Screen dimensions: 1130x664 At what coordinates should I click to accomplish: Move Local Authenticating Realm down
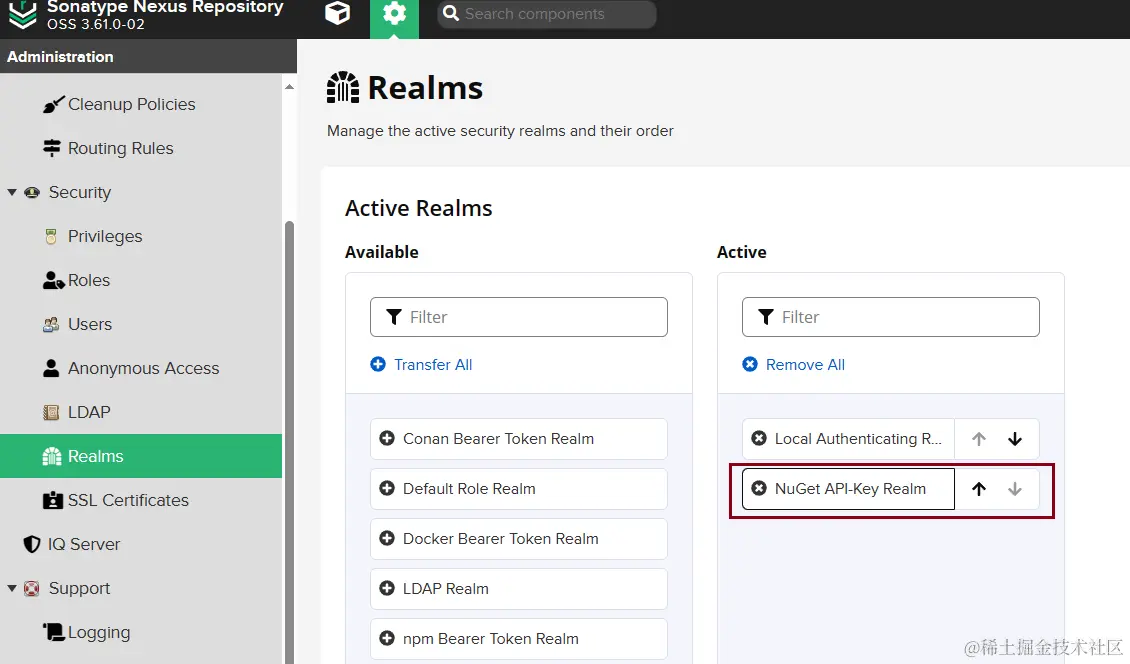click(1015, 439)
